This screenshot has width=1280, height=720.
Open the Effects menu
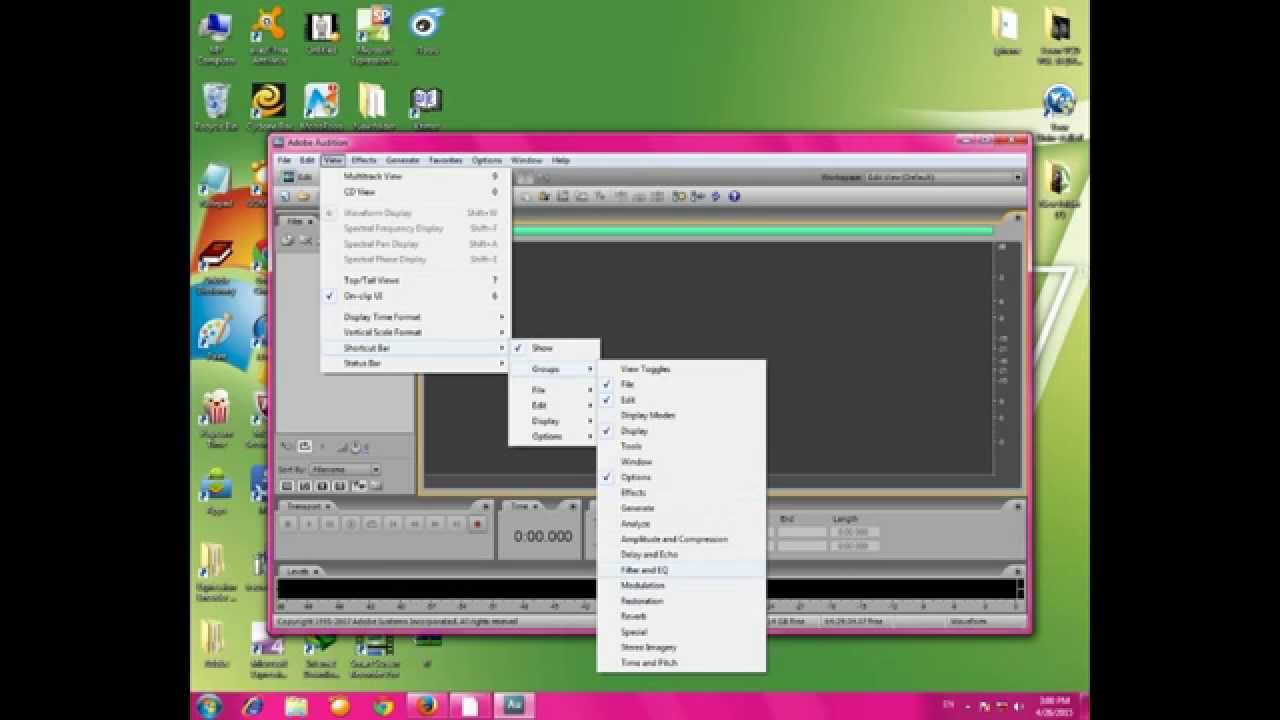tap(363, 160)
